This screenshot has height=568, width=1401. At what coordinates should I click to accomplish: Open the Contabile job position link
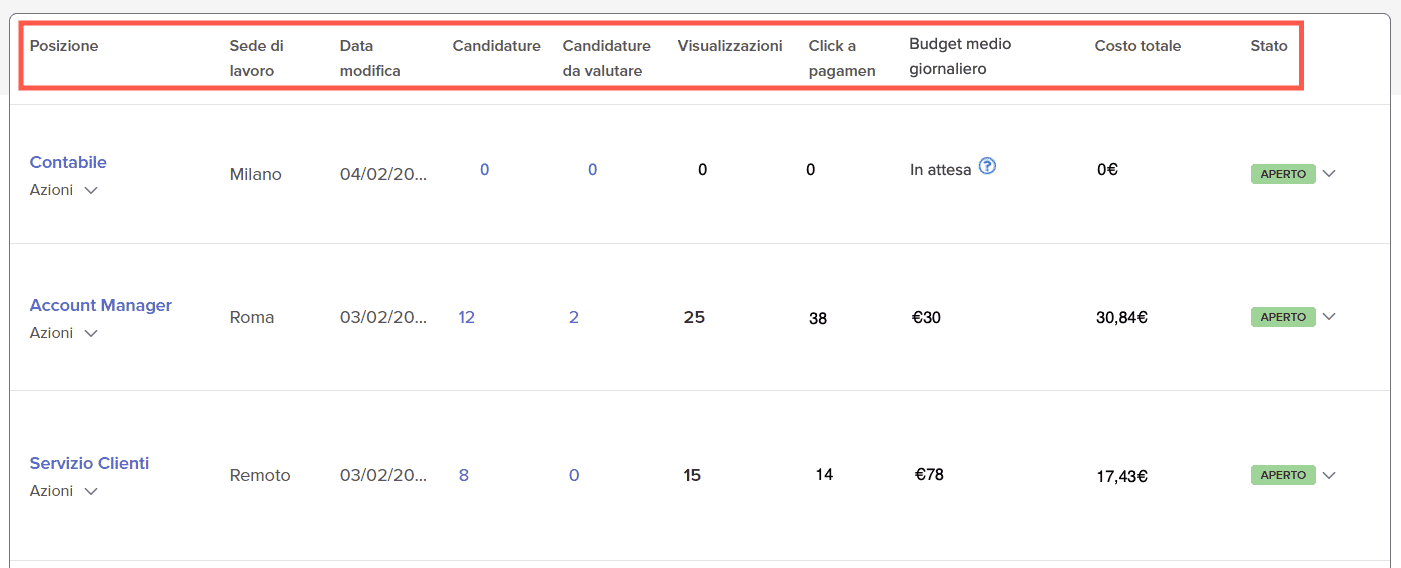pos(68,162)
